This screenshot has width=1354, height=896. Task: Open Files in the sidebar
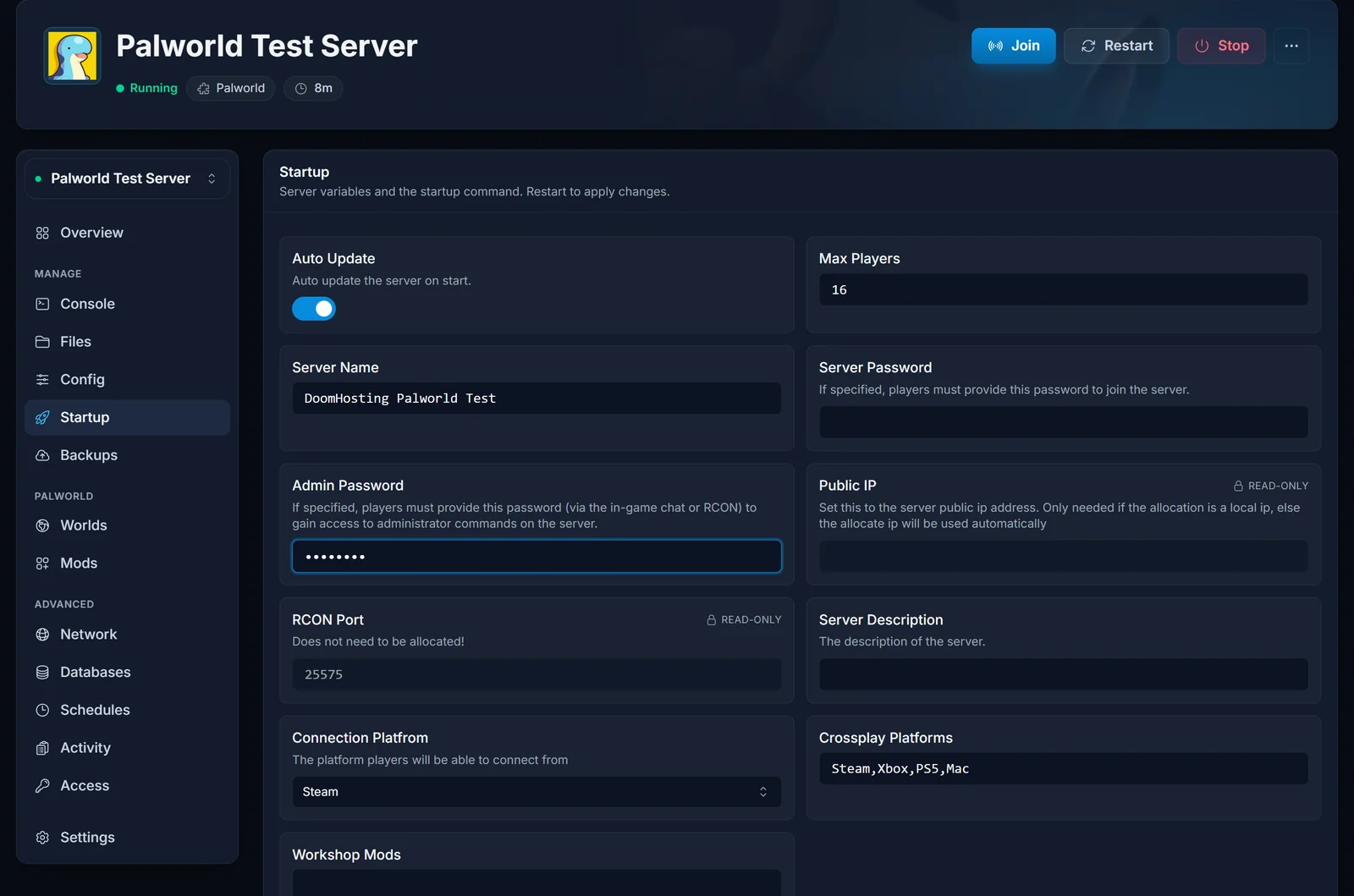tap(127, 342)
